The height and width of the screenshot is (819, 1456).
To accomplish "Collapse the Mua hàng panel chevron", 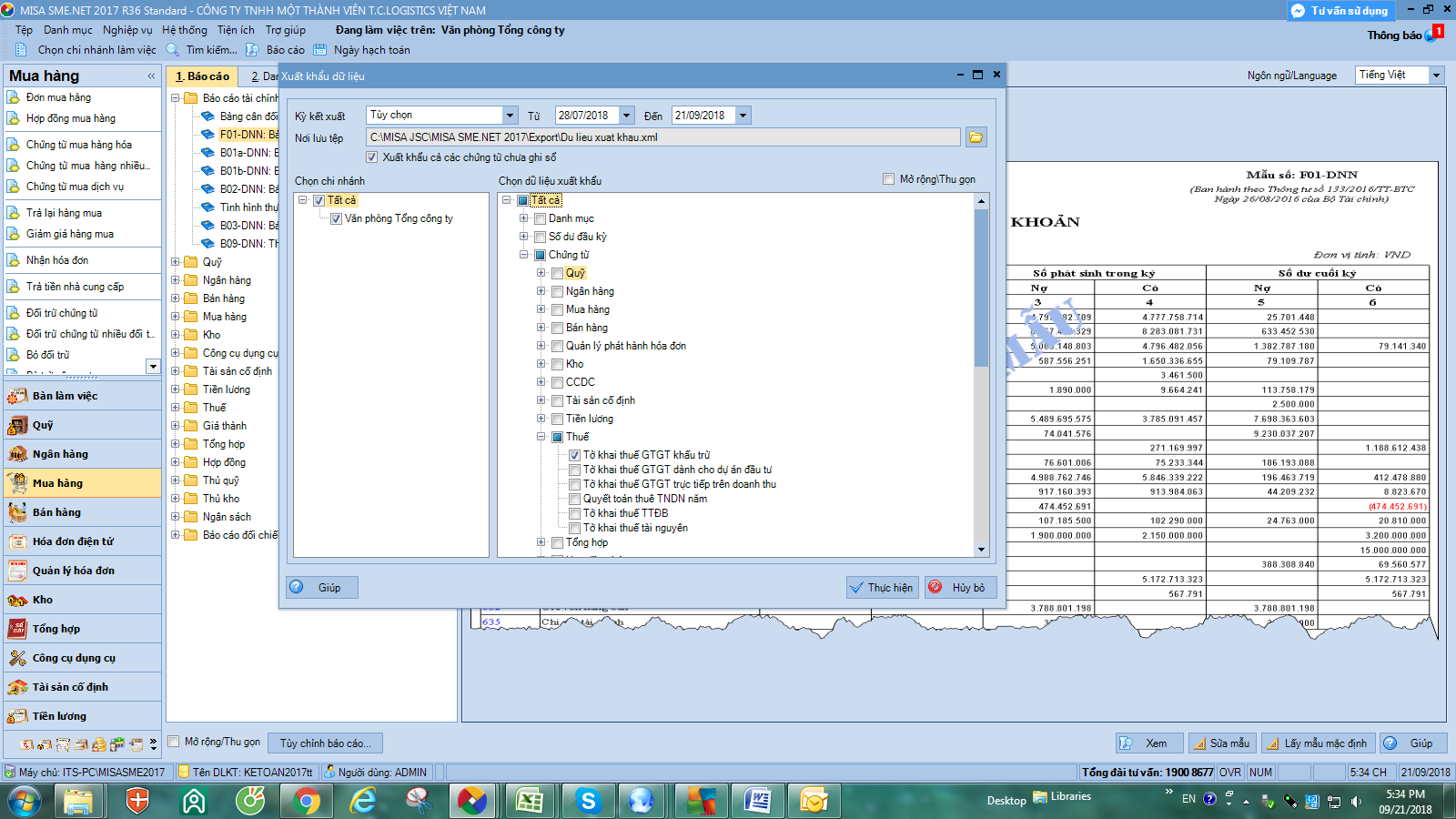I will pos(151,76).
